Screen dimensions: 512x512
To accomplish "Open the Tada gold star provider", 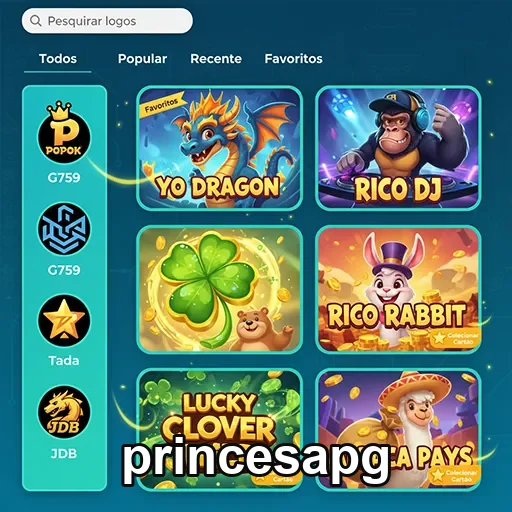I will pyautogui.click(x=64, y=321).
